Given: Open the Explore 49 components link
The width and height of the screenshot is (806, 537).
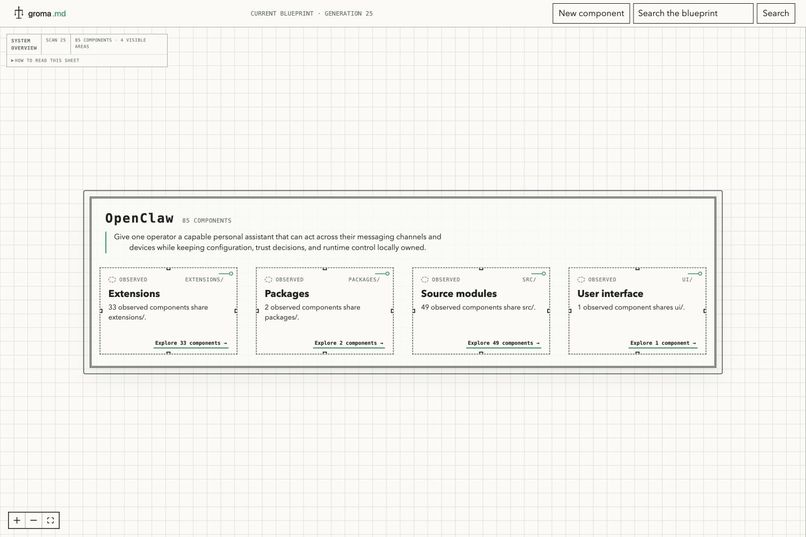Looking at the screenshot, I should point(504,343).
